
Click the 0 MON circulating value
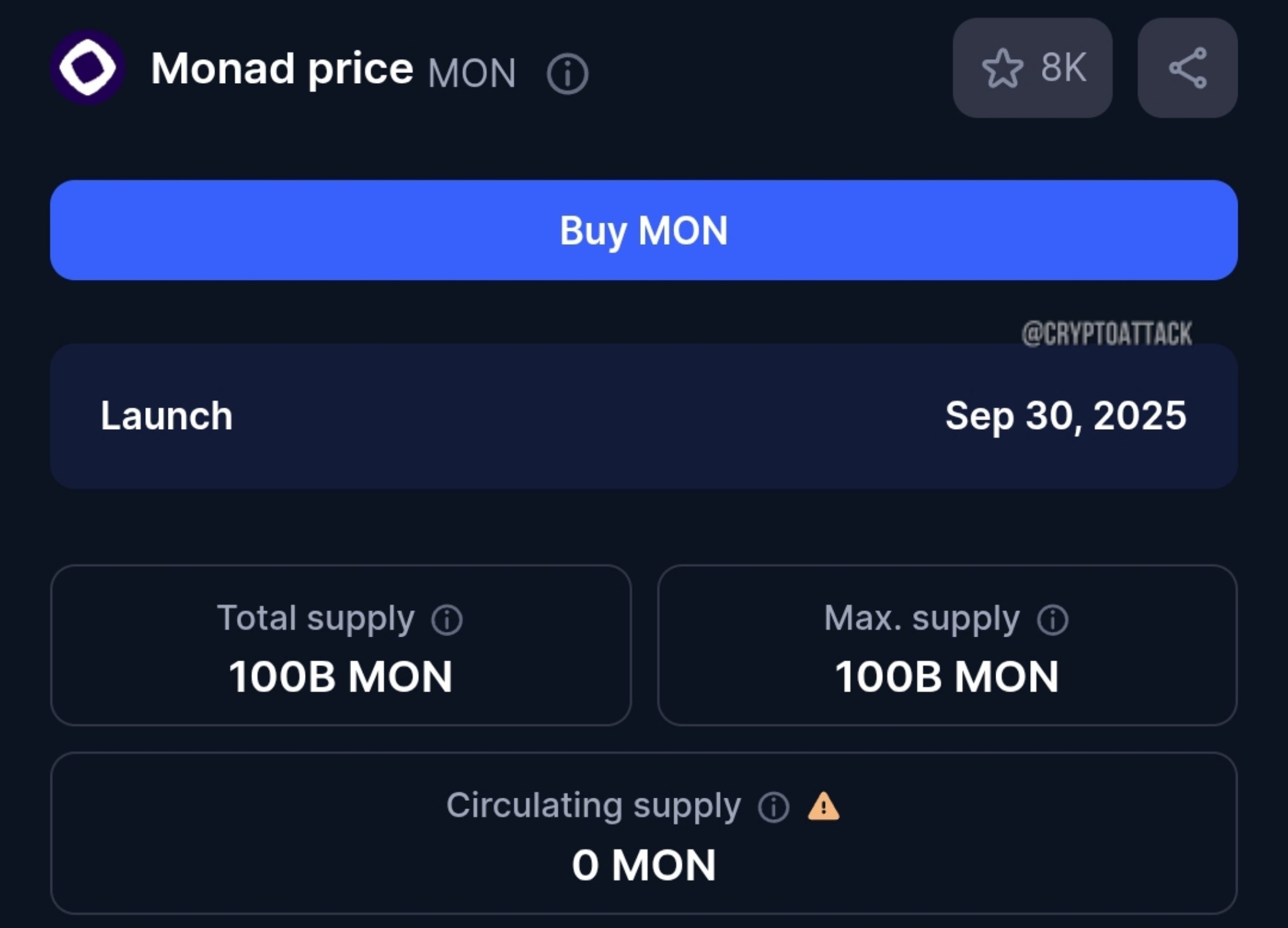point(644,865)
